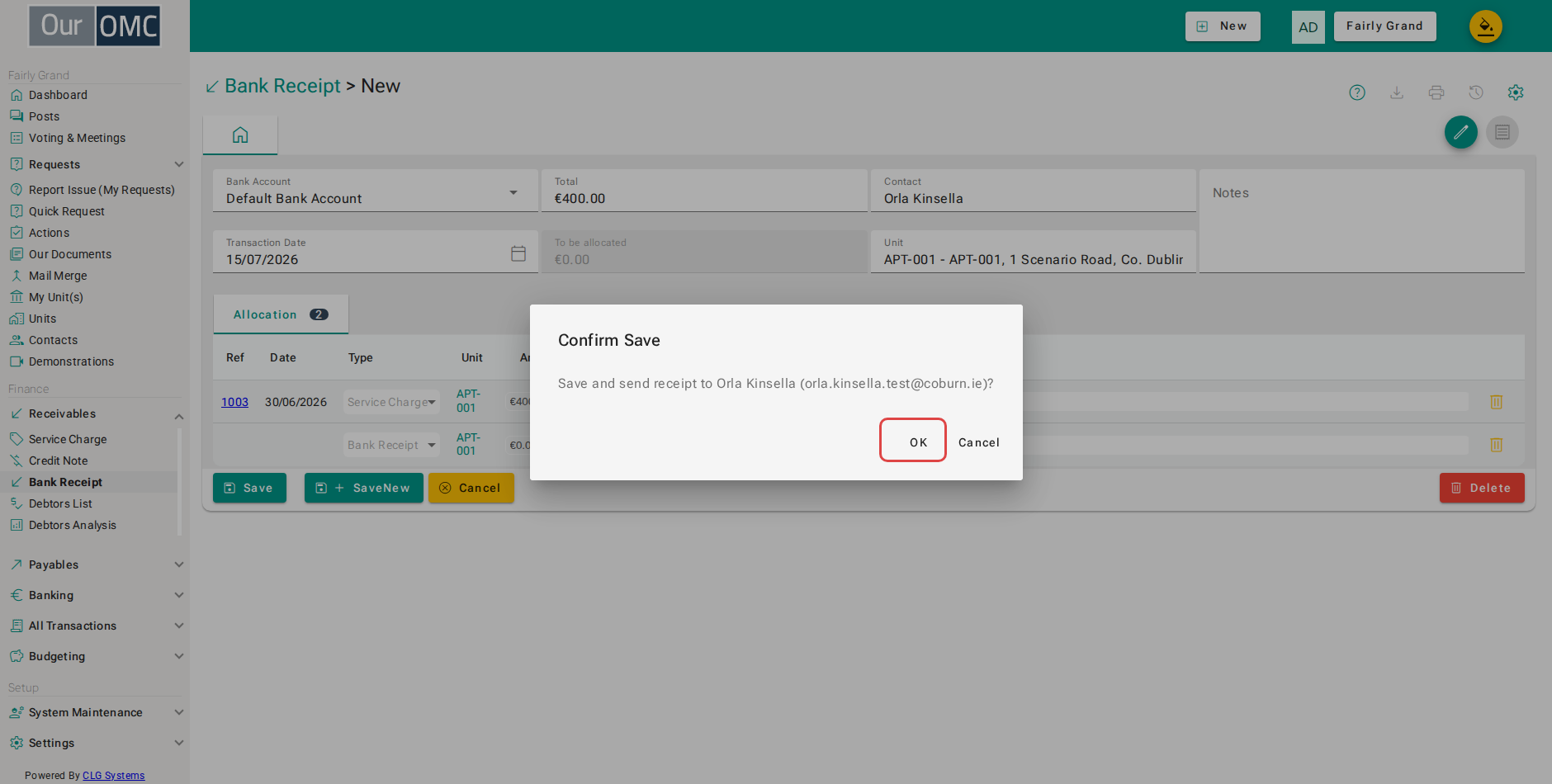Open the Bank Receipt type dropdown
Image resolution: width=1552 pixels, height=784 pixels.
tap(391, 445)
